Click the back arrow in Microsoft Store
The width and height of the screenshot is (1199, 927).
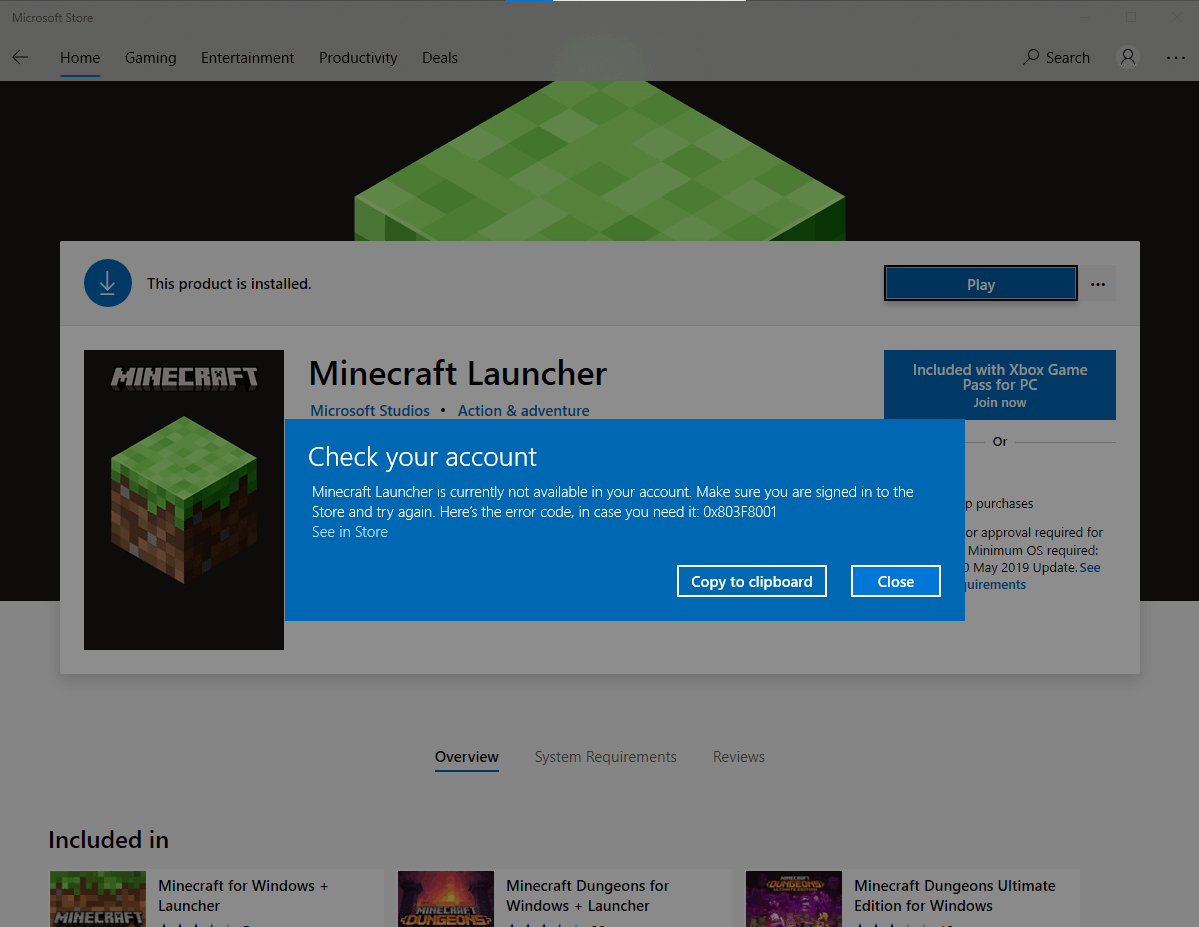[x=21, y=57]
